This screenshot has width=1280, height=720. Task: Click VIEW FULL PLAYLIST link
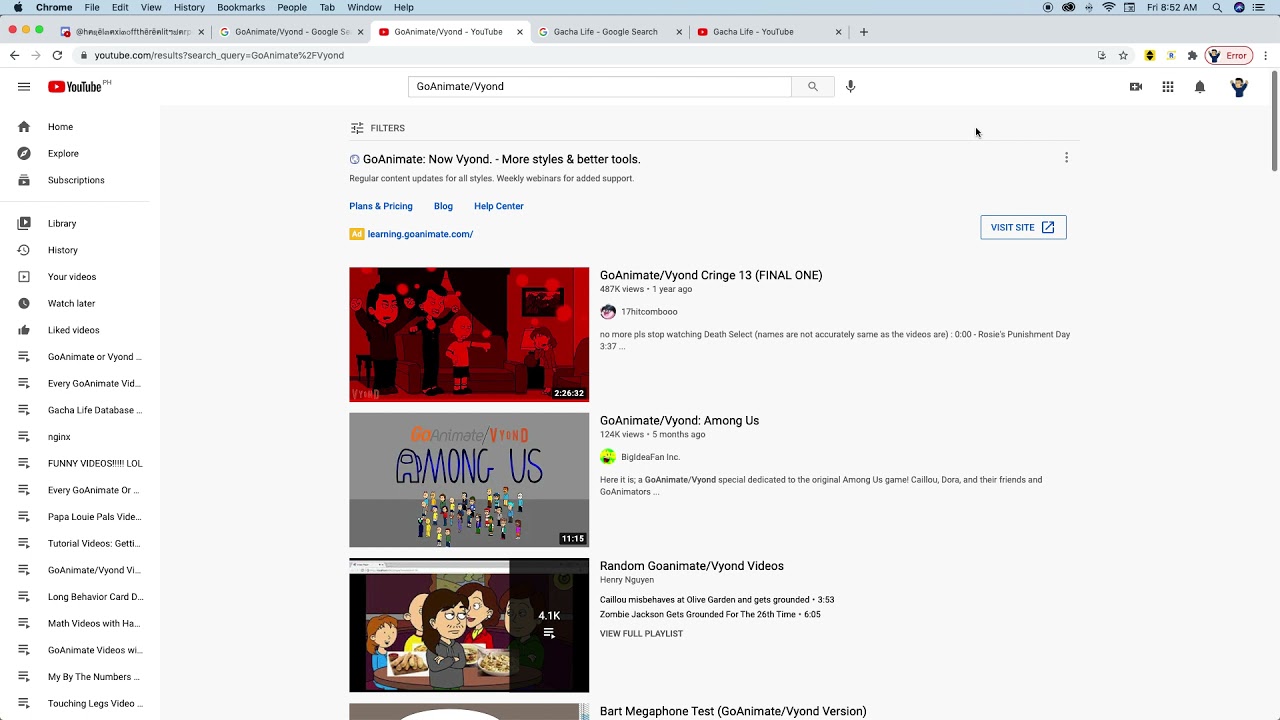641,634
